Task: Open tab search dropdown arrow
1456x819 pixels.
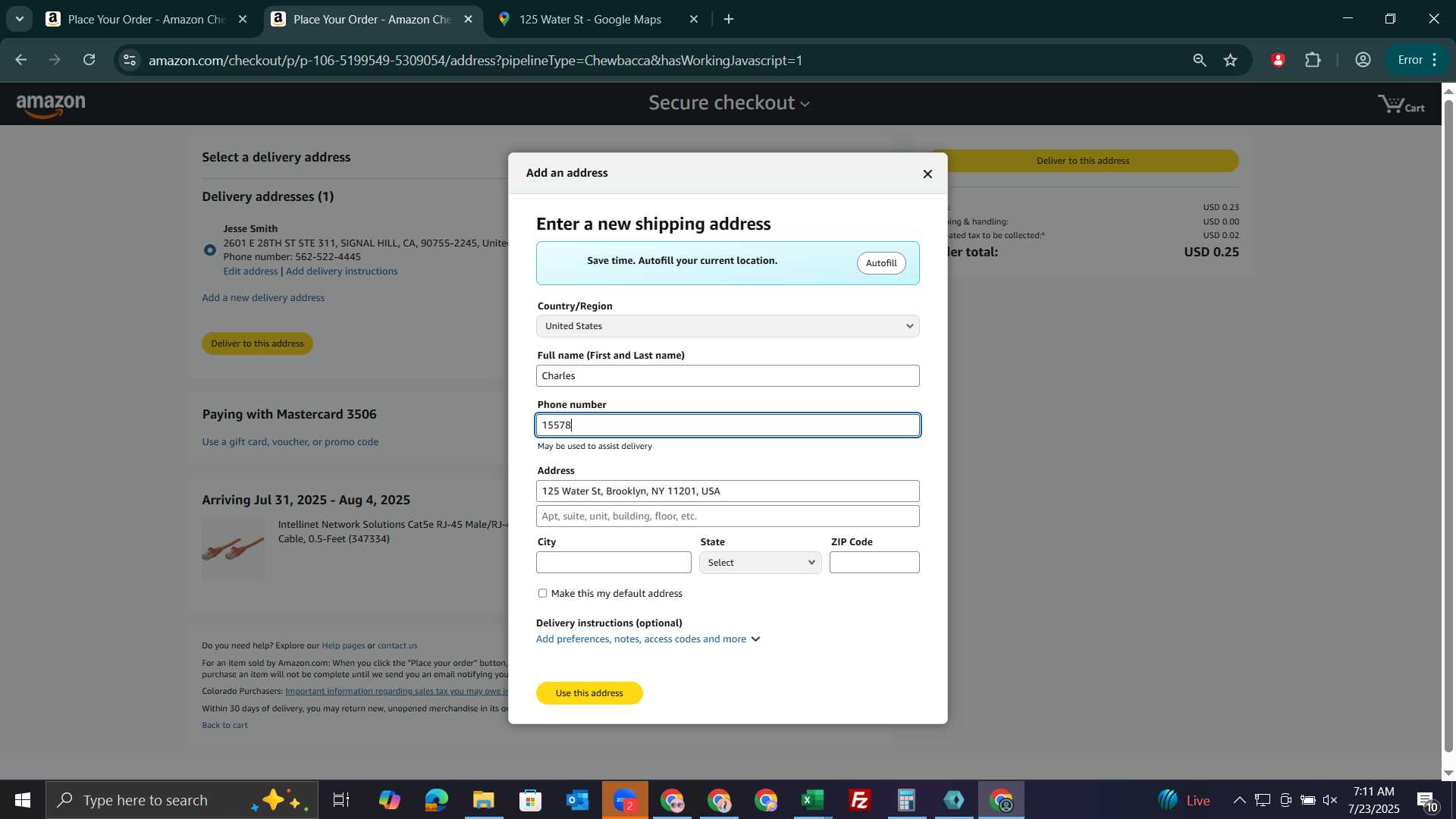Action: 19,20
